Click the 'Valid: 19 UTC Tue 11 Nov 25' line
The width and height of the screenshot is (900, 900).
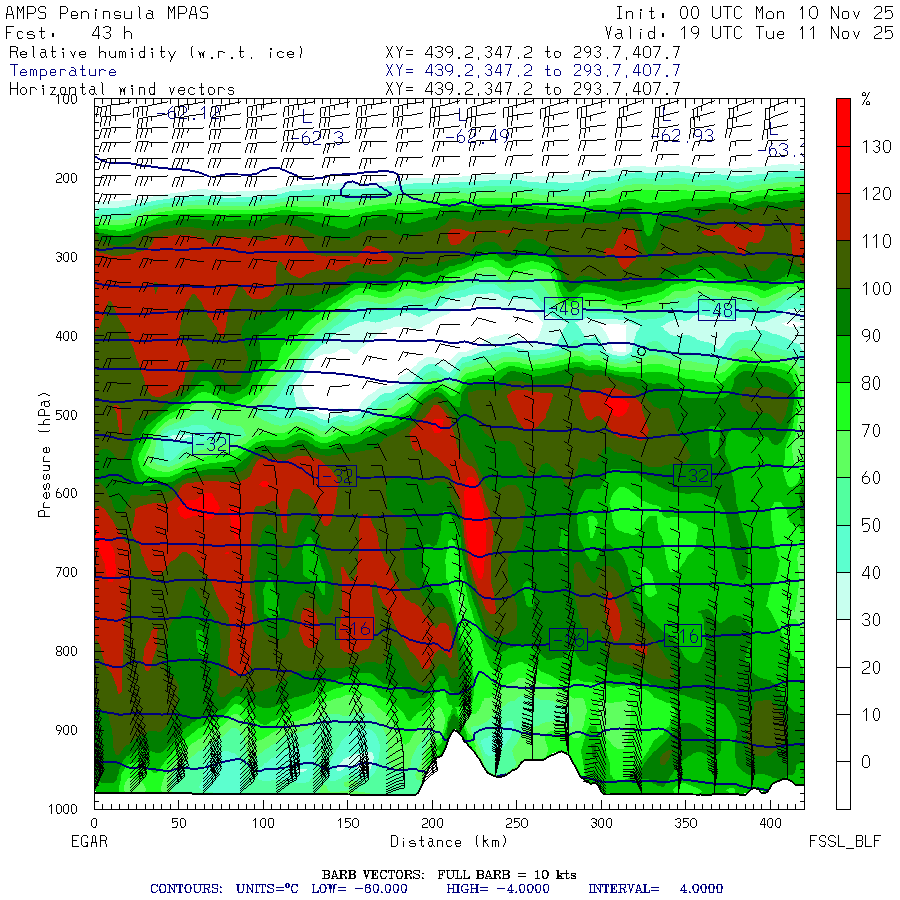[x=749, y=33]
